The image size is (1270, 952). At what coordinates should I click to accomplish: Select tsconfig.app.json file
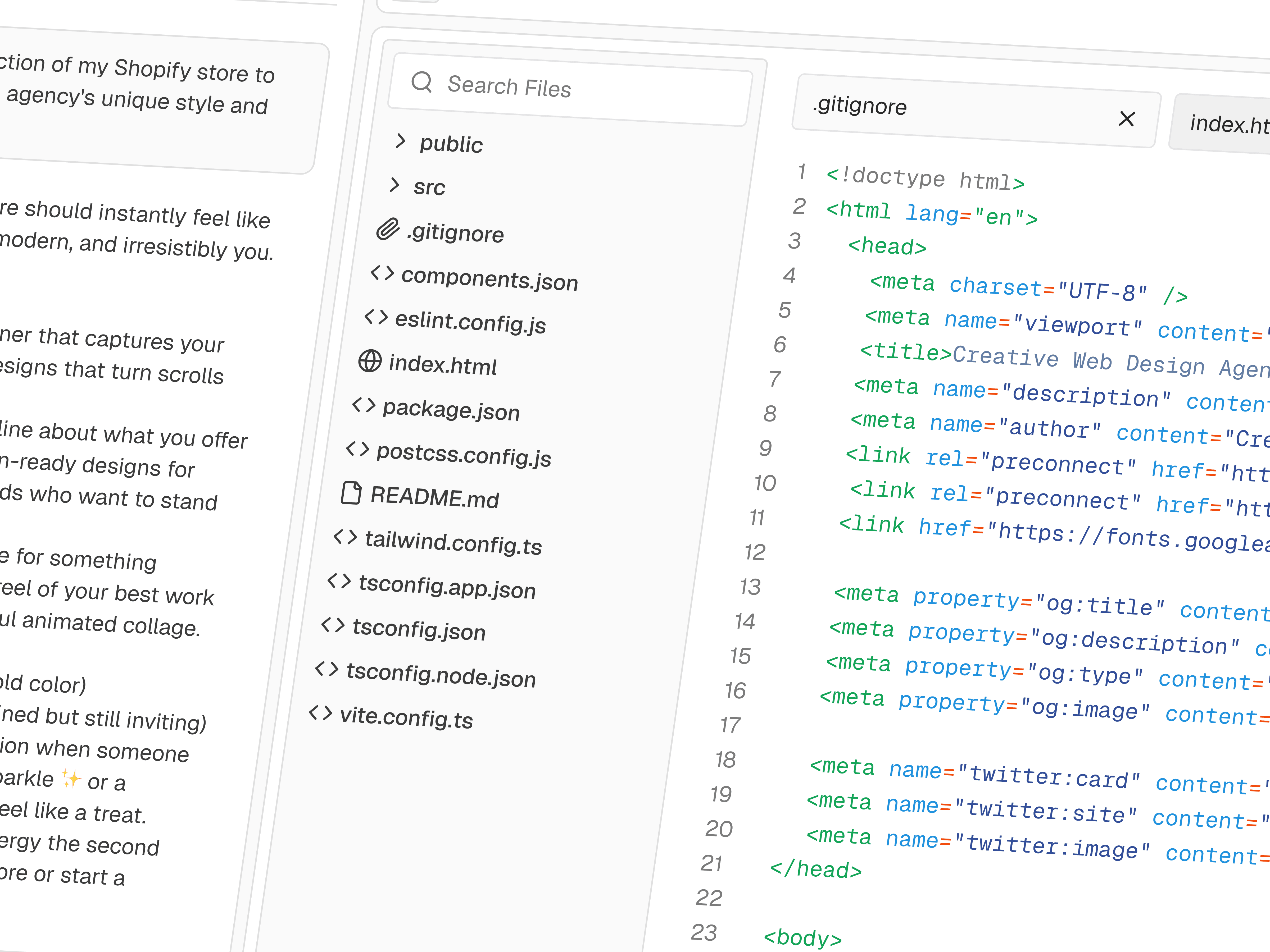[447, 587]
